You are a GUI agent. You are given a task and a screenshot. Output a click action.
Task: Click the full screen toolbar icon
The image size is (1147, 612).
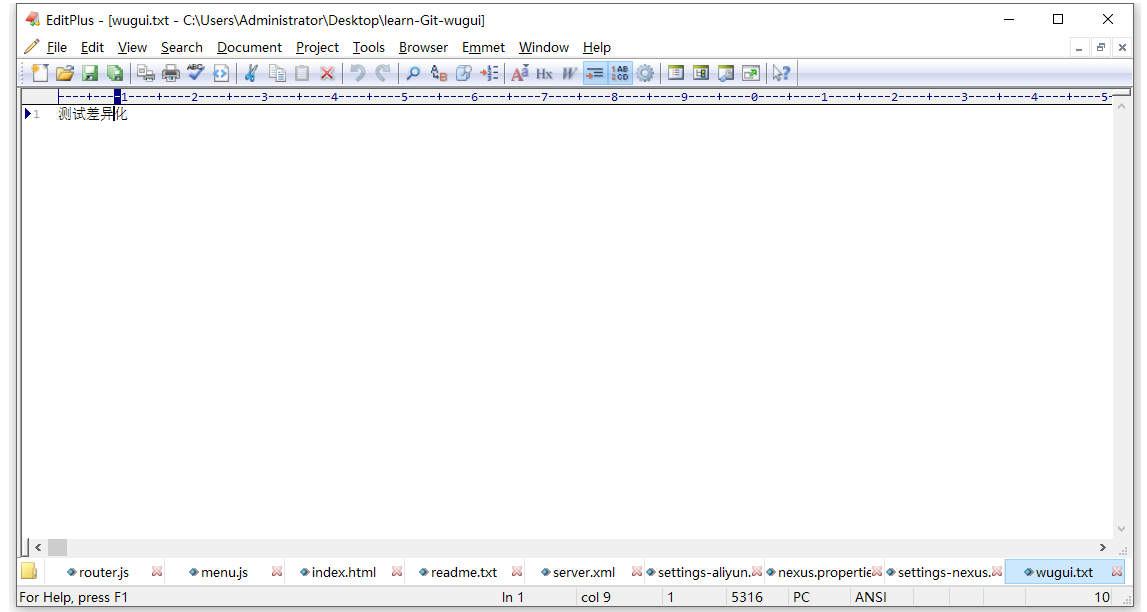pyautogui.click(x=751, y=73)
